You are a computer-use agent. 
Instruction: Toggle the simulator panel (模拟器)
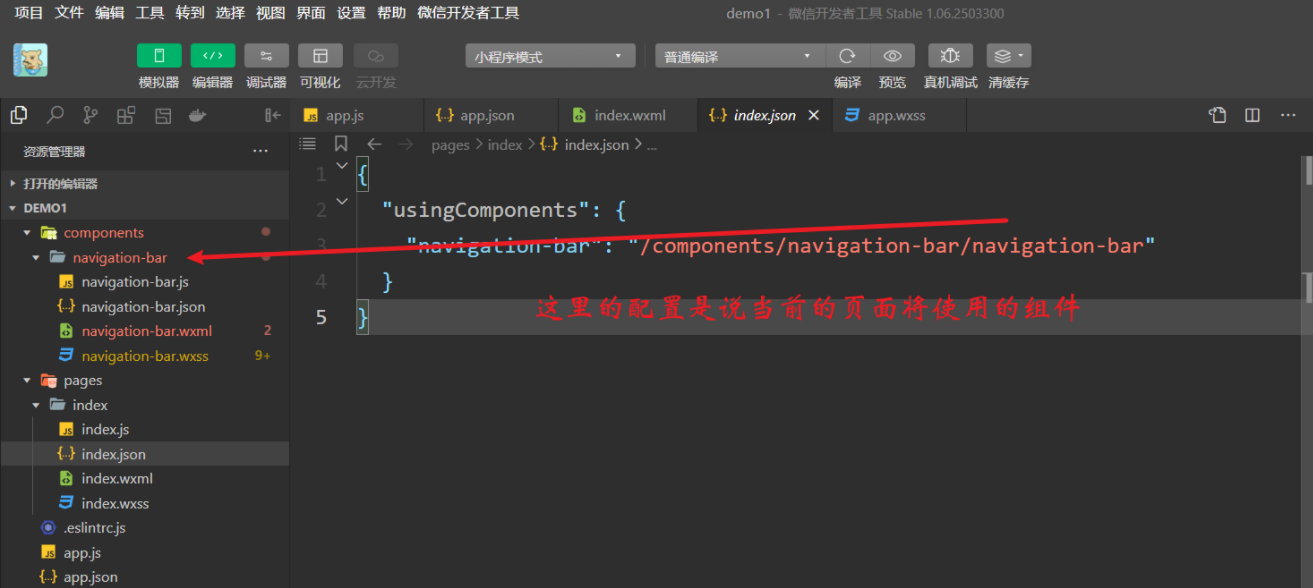(159, 56)
